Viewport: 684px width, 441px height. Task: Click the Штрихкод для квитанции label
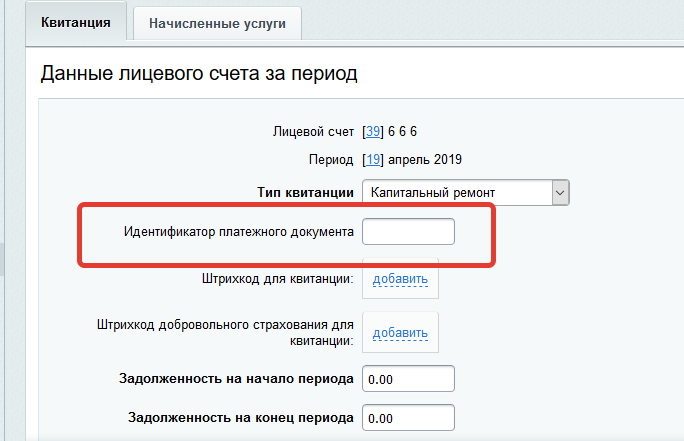[x=277, y=279]
